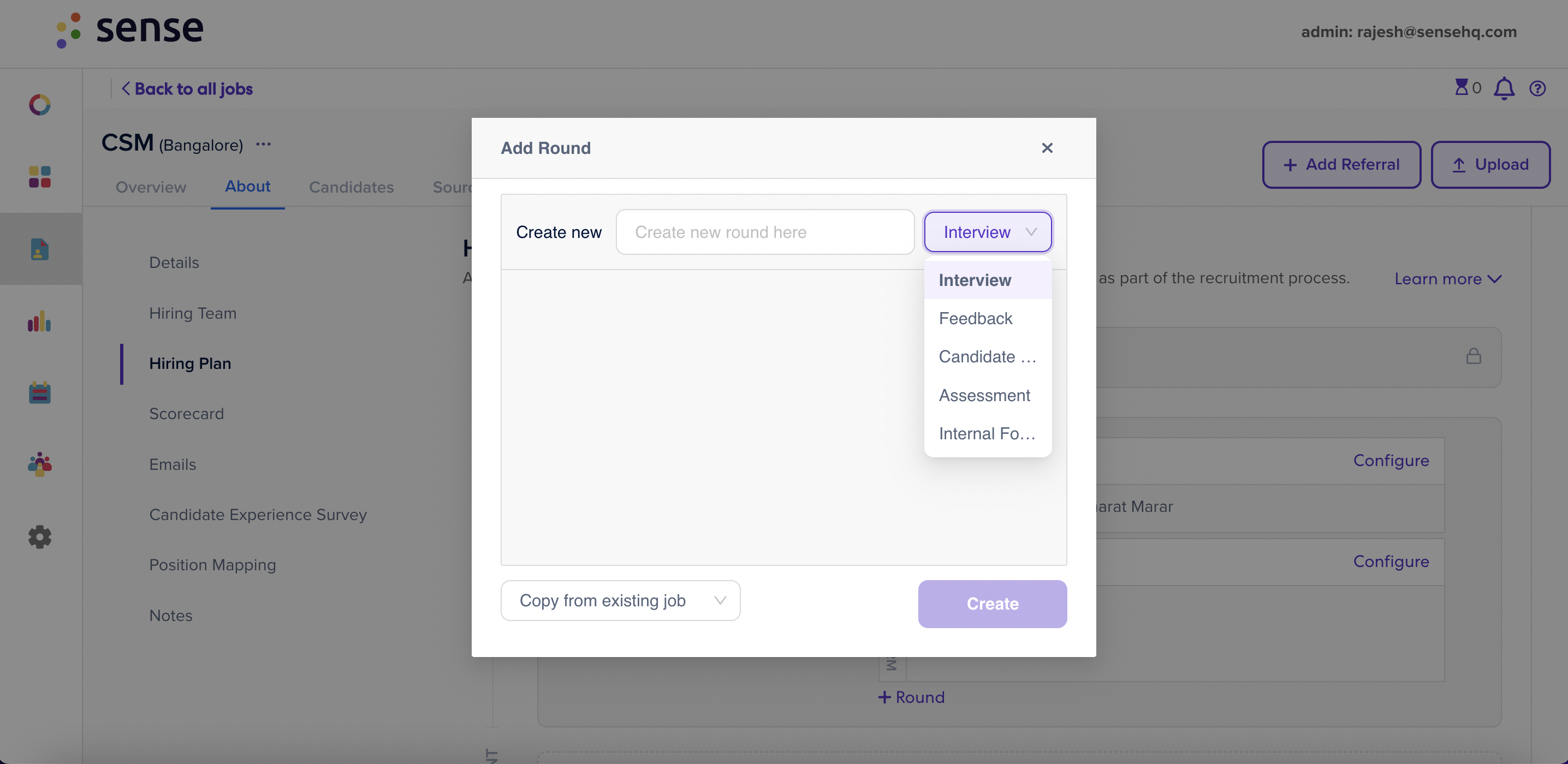The image size is (1568, 764).
Task: Expand the Learn more chevron
Action: click(x=1447, y=279)
